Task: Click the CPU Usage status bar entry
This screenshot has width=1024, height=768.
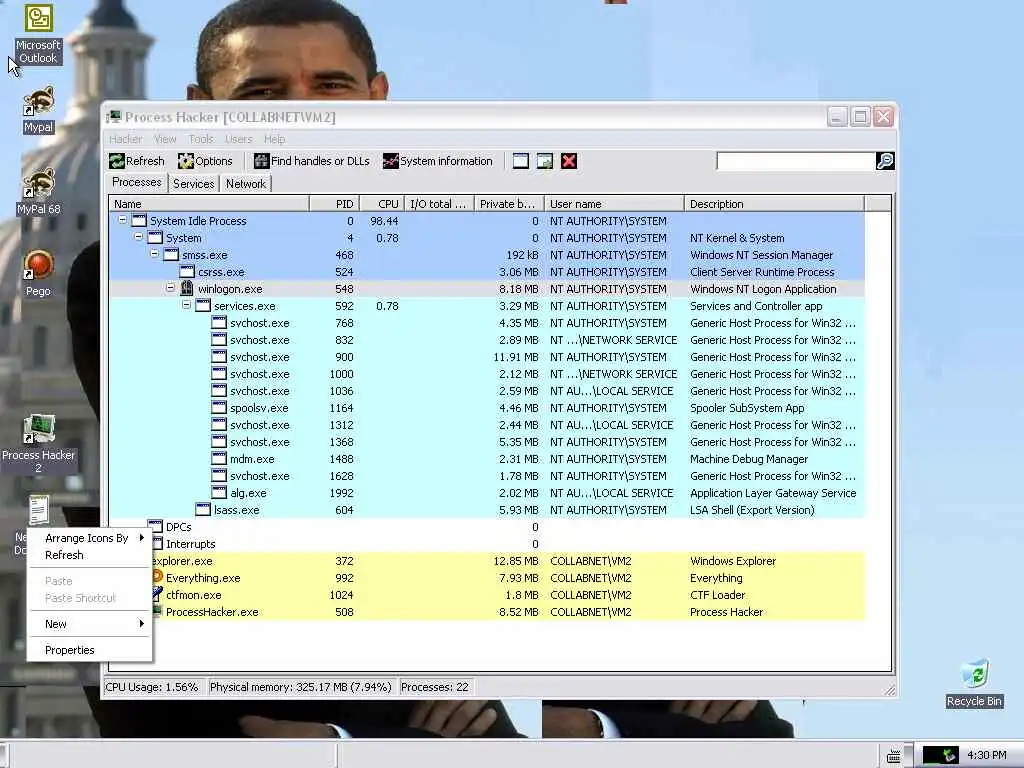Action: tap(152, 687)
